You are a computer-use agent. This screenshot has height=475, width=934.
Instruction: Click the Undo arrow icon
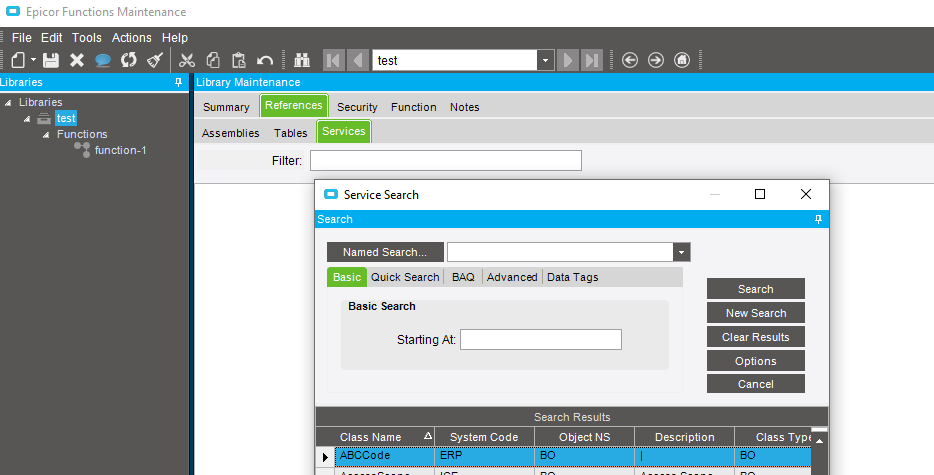pos(264,60)
